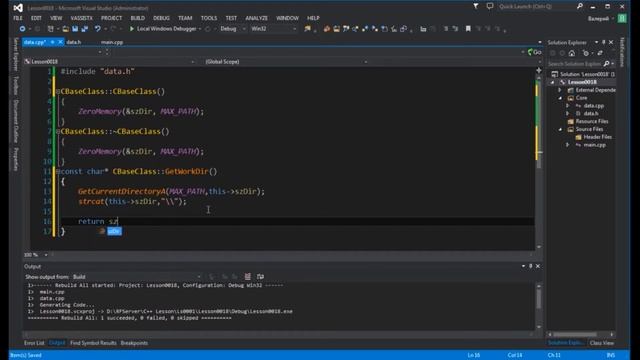Pin the data.cpp tab

coord(52,42)
